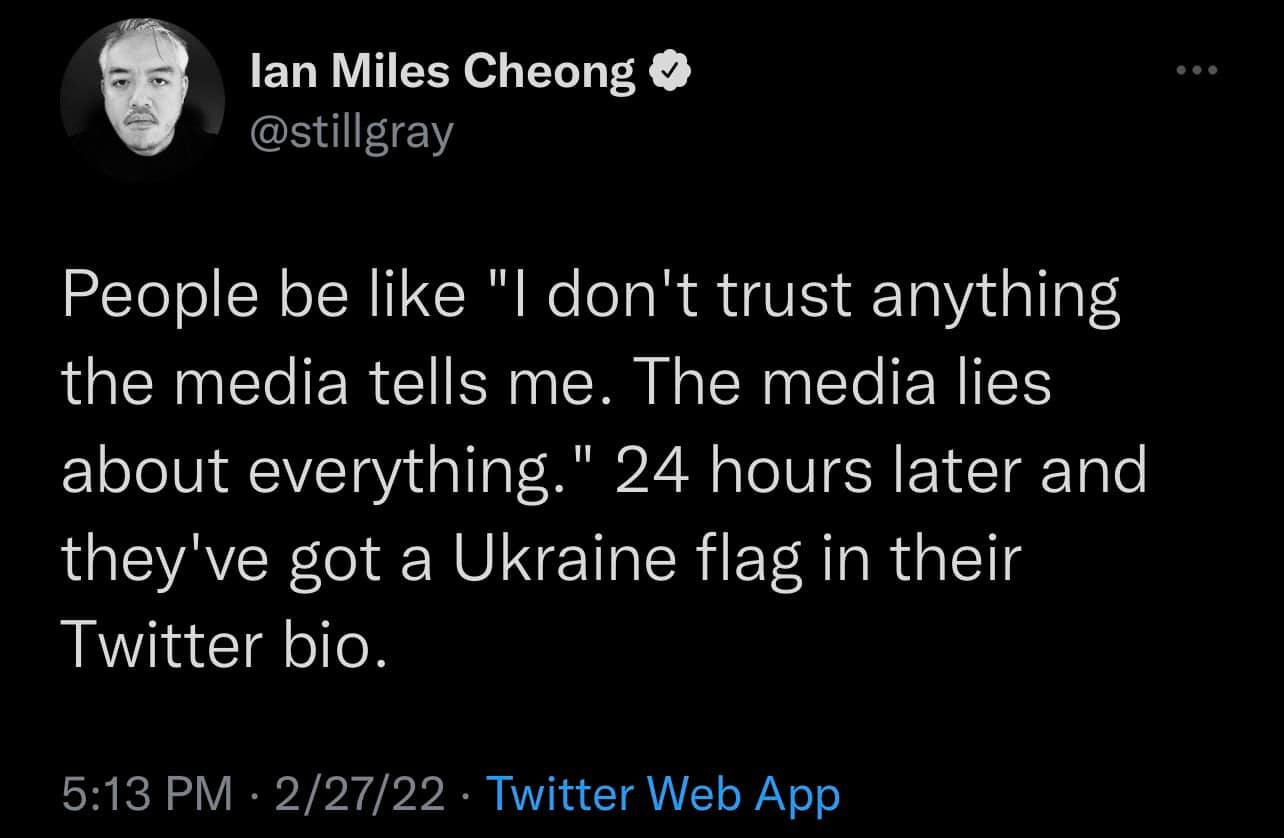Open the tweet author's profile avatar

pyautogui.click(x=140, y=101)
